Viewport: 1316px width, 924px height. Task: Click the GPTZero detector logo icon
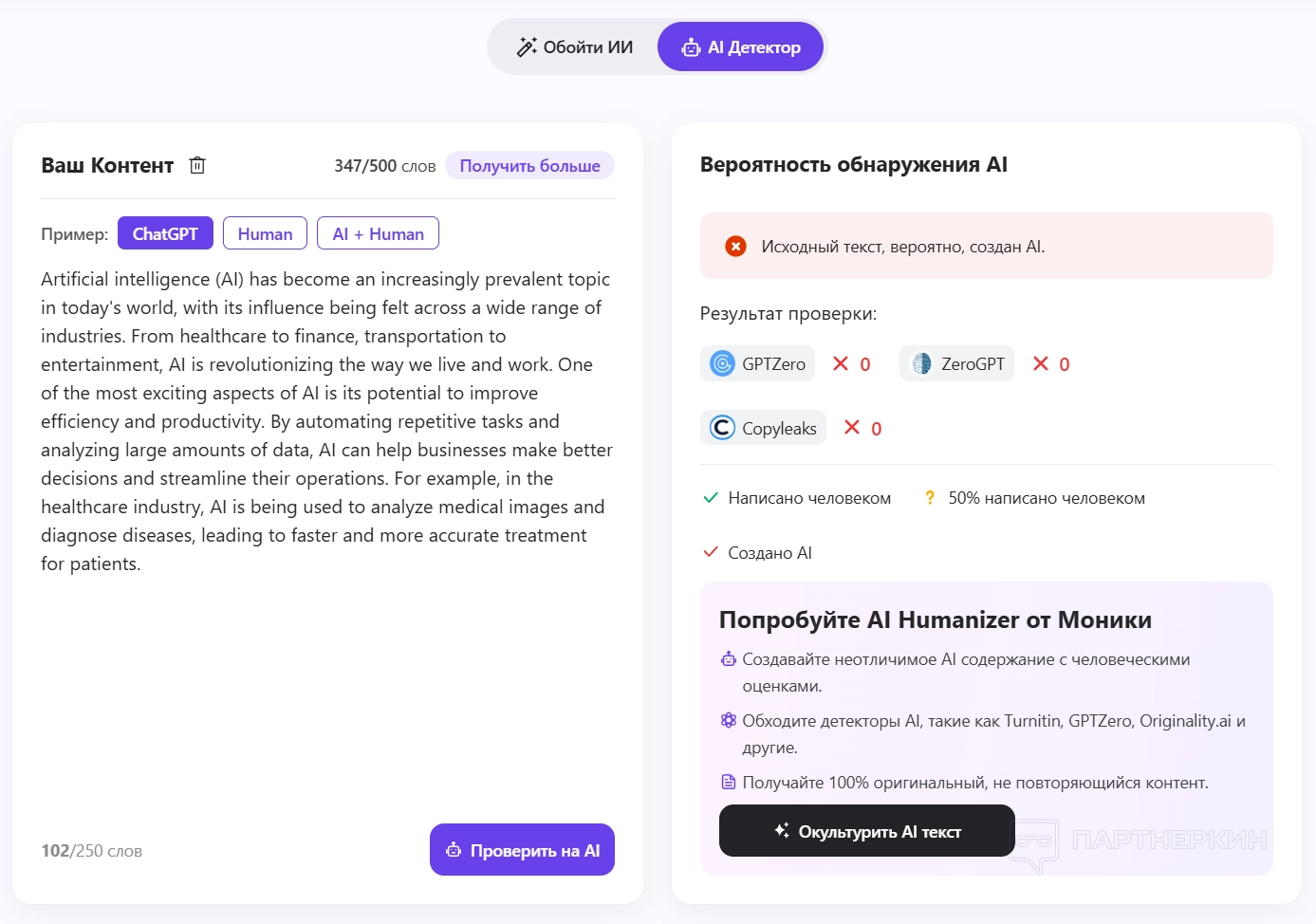(x=723, y=363)
